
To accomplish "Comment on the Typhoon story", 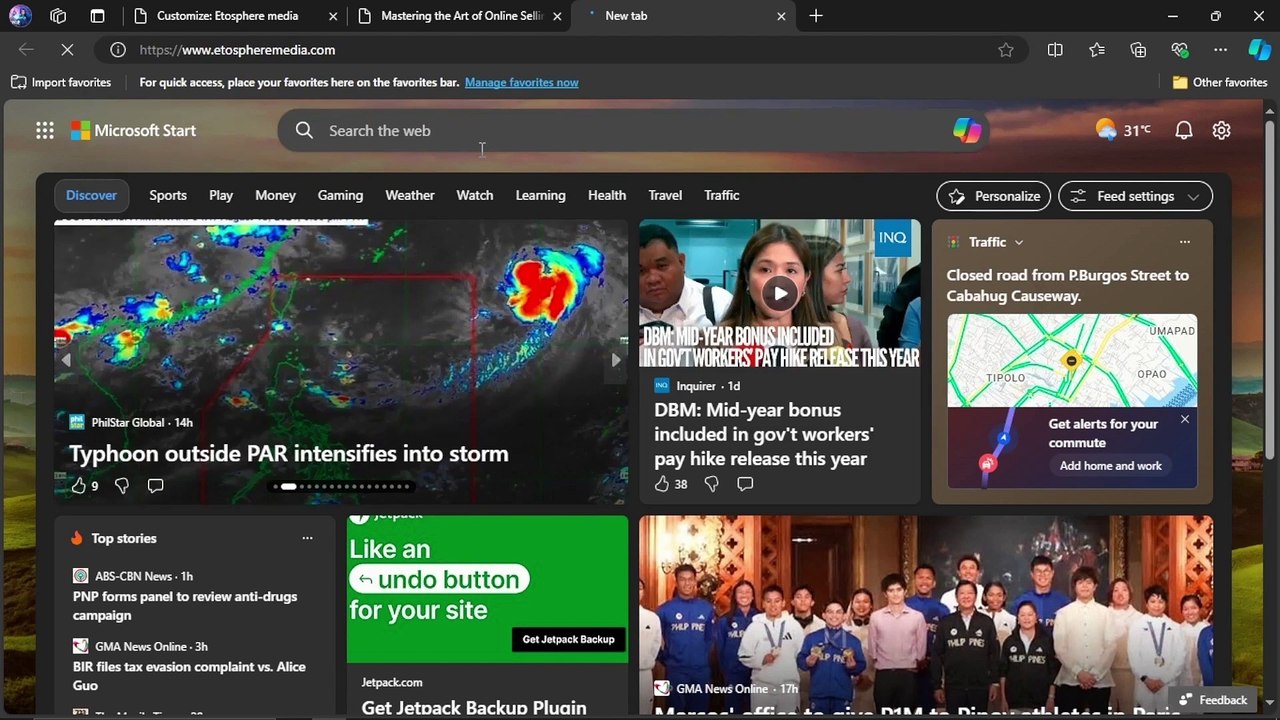I will click(155, 485).
